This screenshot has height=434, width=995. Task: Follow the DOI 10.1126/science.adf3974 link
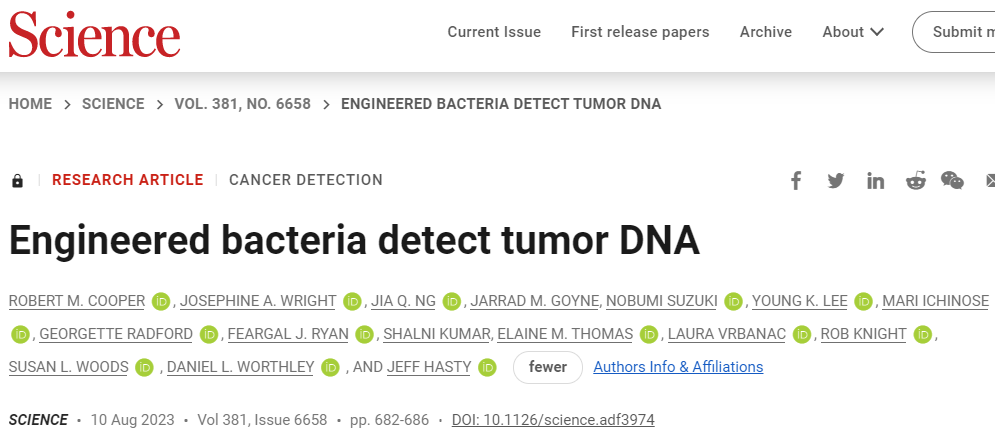pyautogui.click(x=553, y=420)
